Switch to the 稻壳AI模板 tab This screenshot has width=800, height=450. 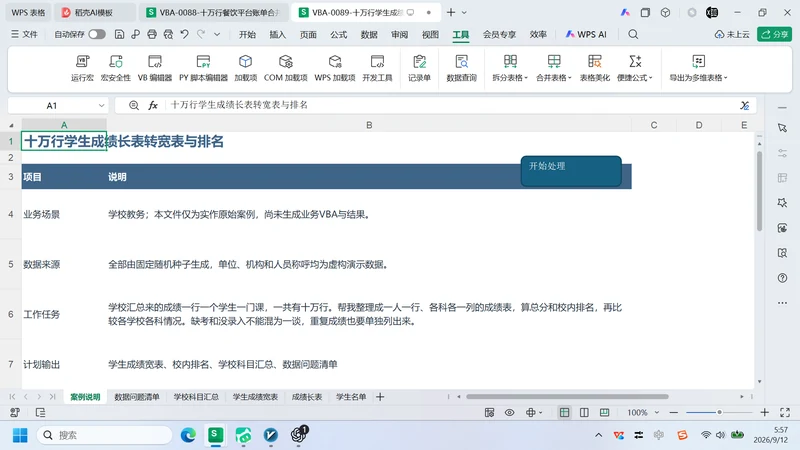tap(95, 12)
